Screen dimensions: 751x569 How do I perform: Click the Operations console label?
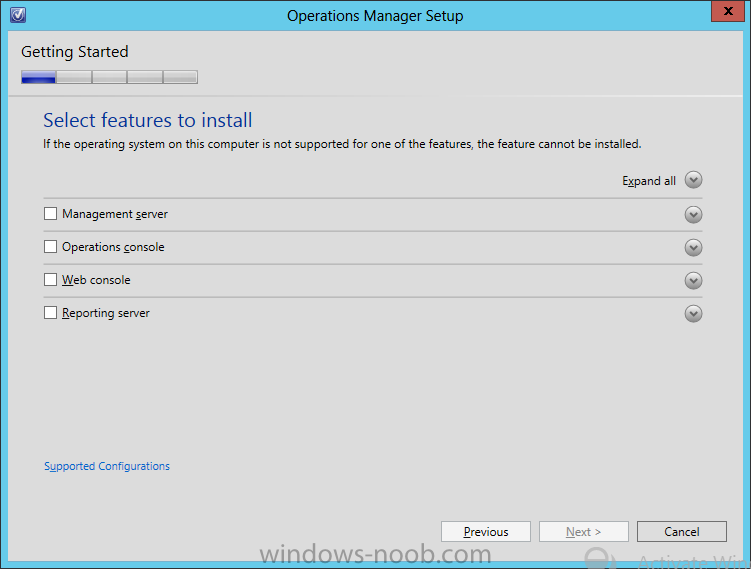[x=113, y=247]
